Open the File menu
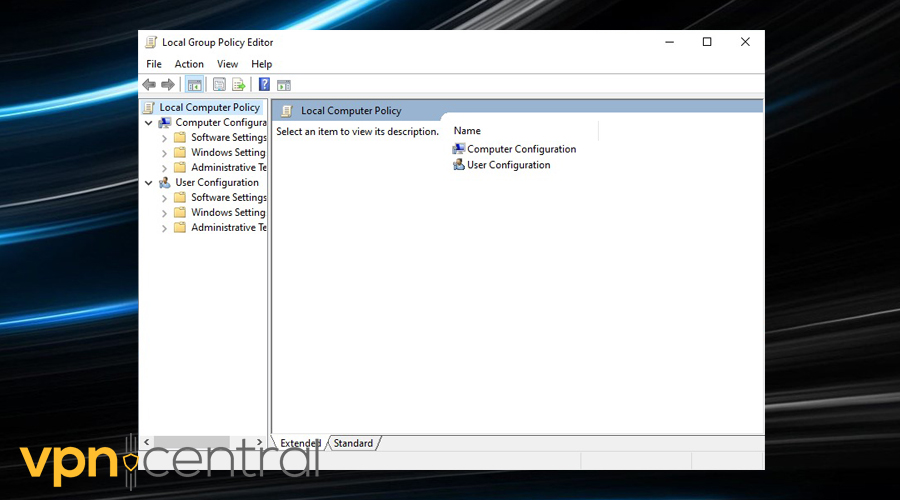Screen dimensions: 900x500 154,64
